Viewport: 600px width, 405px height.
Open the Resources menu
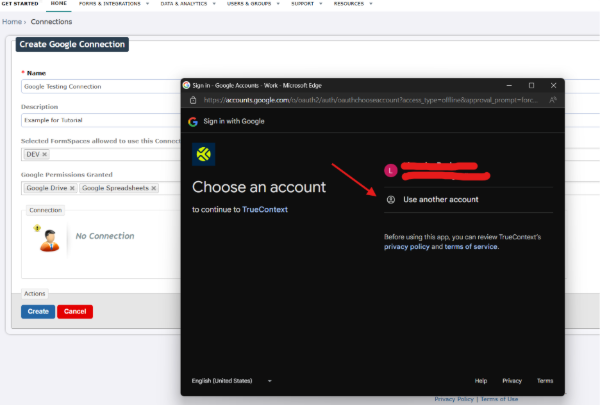353,3
